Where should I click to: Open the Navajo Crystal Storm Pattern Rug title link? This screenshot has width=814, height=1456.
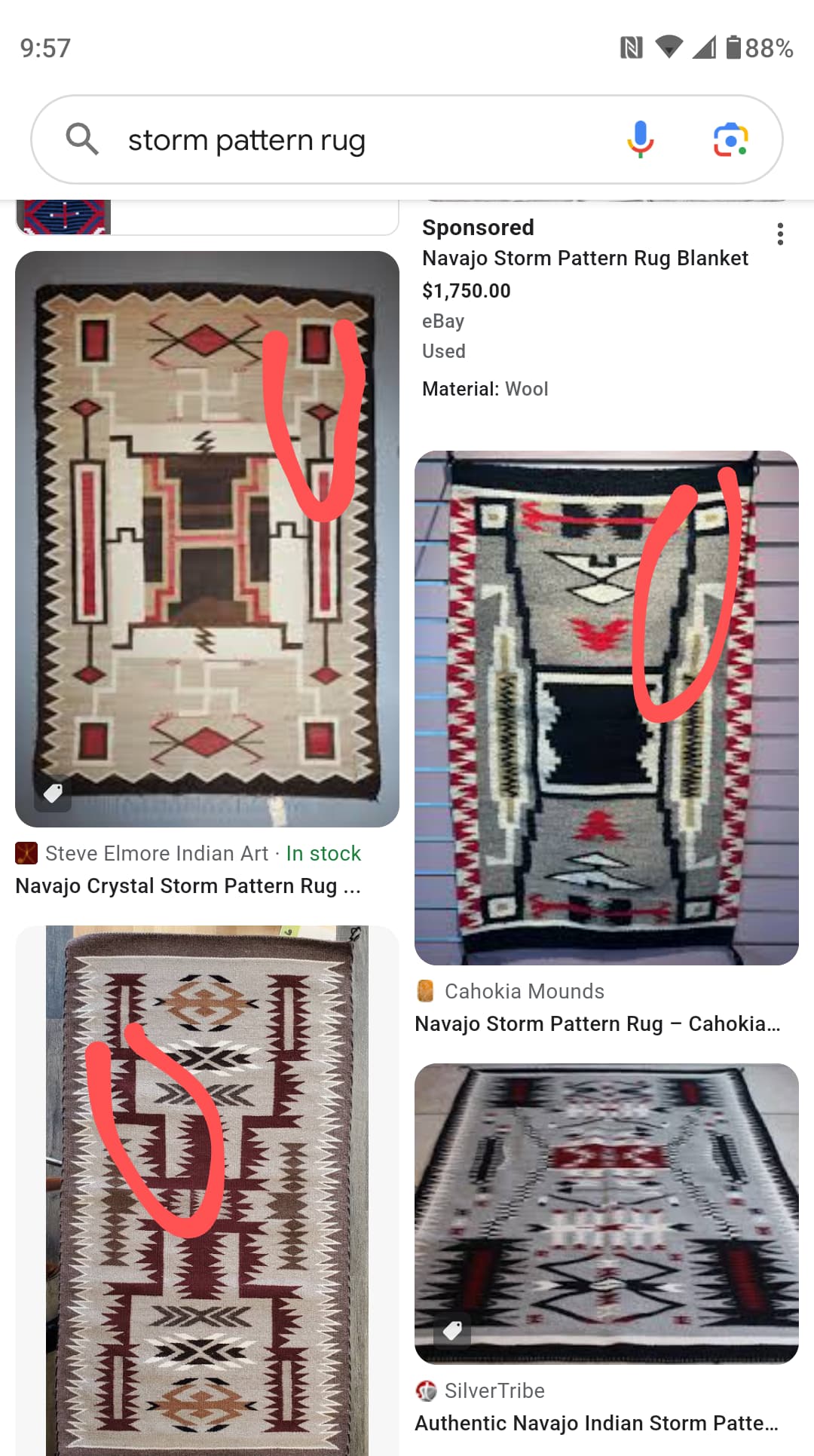[x=188, y=886]
